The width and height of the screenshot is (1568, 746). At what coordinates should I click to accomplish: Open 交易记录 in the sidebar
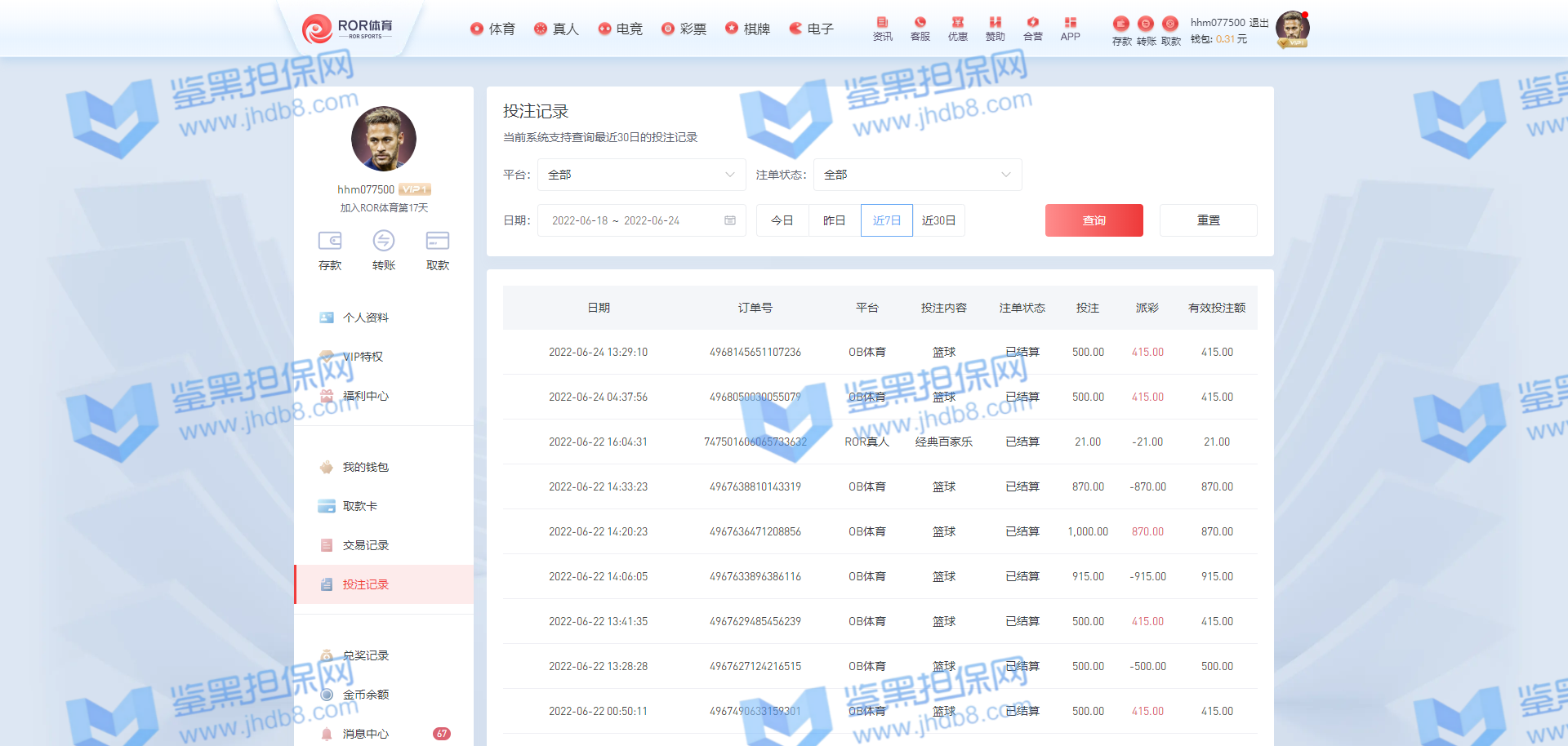click(365, 545)
